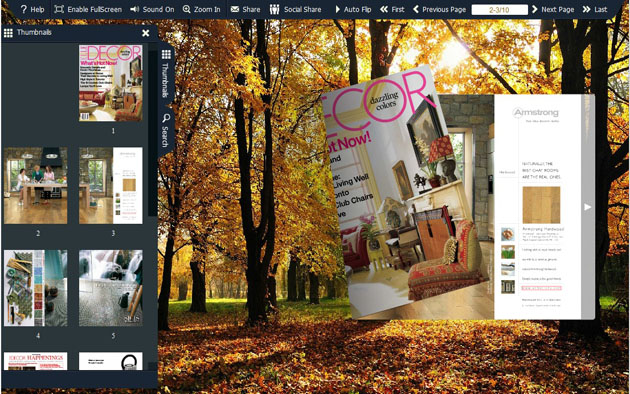
Task: Jump to First page
Action: [x=392, y=9]
